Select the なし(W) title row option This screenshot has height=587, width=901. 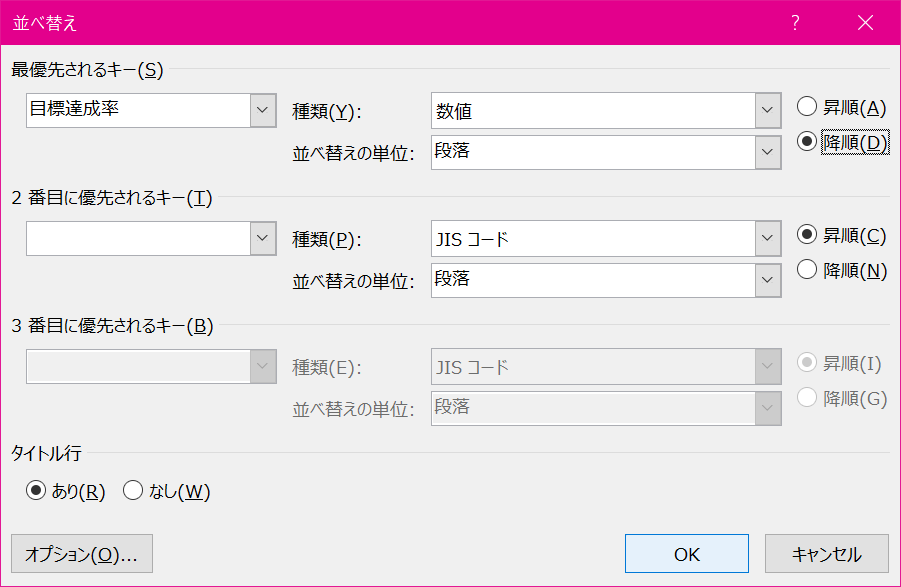[133, 491]
